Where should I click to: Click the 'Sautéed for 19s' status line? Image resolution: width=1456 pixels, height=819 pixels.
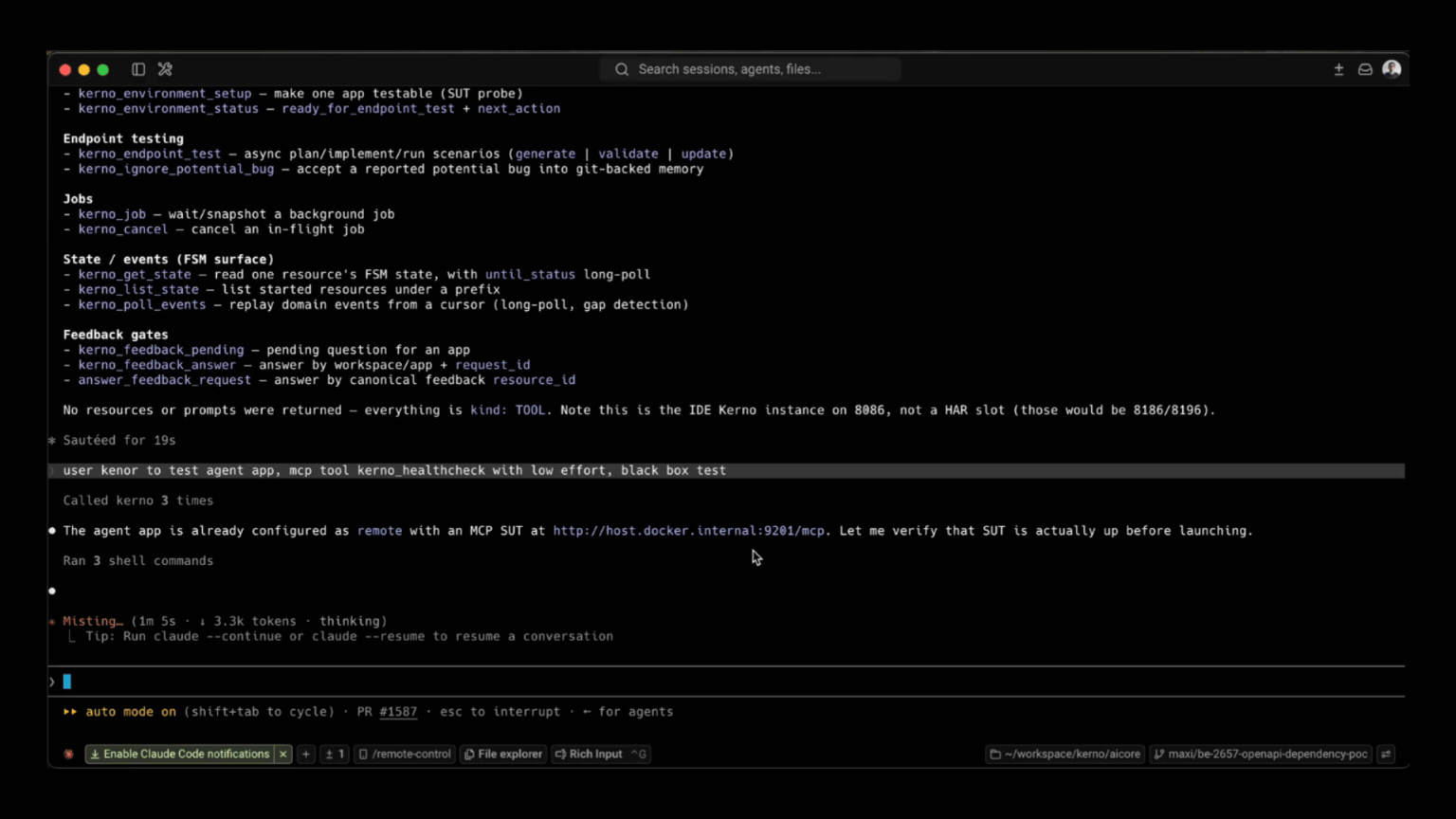point(119,441)
